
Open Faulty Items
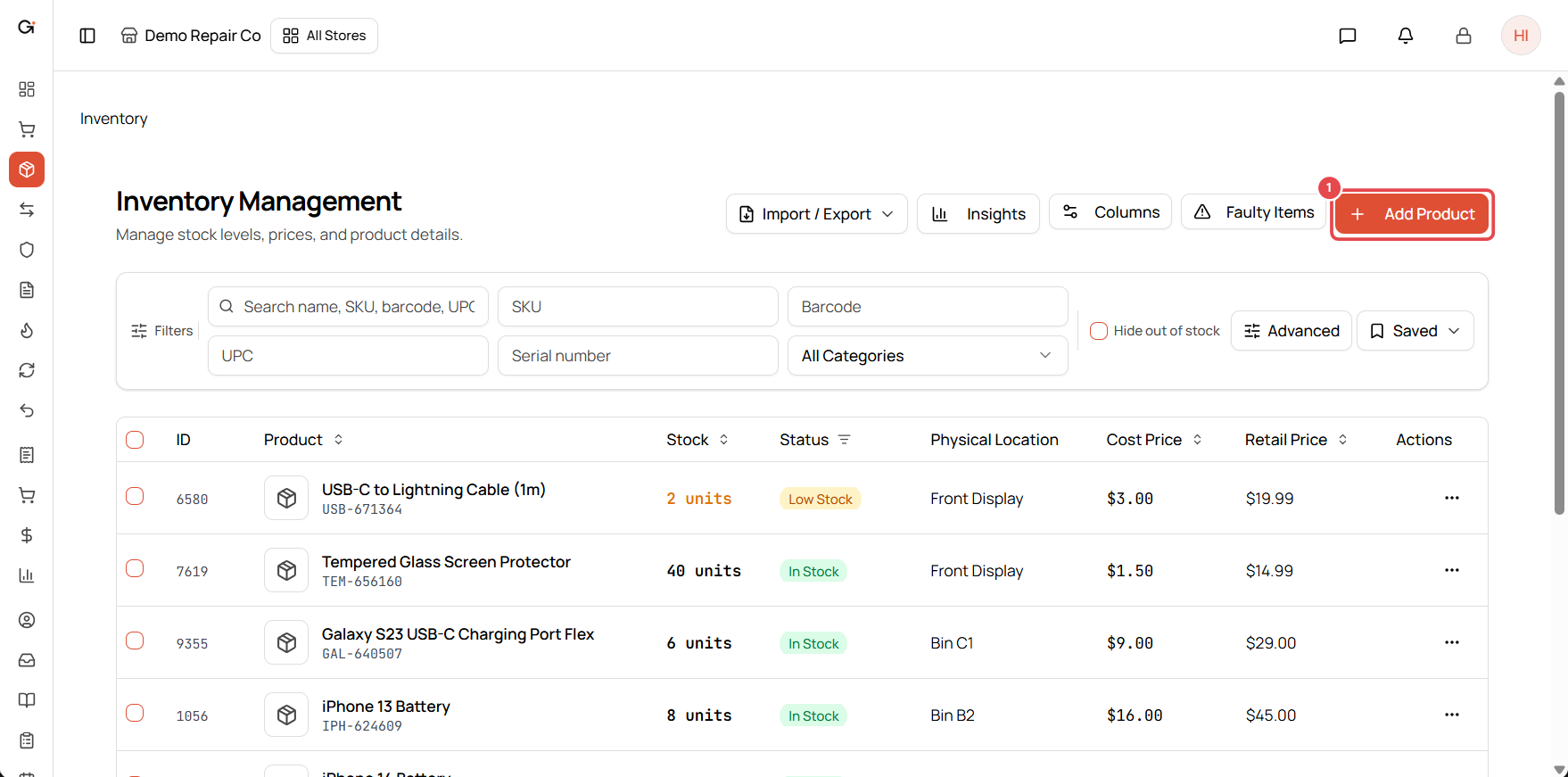(x=1253, y=212)
